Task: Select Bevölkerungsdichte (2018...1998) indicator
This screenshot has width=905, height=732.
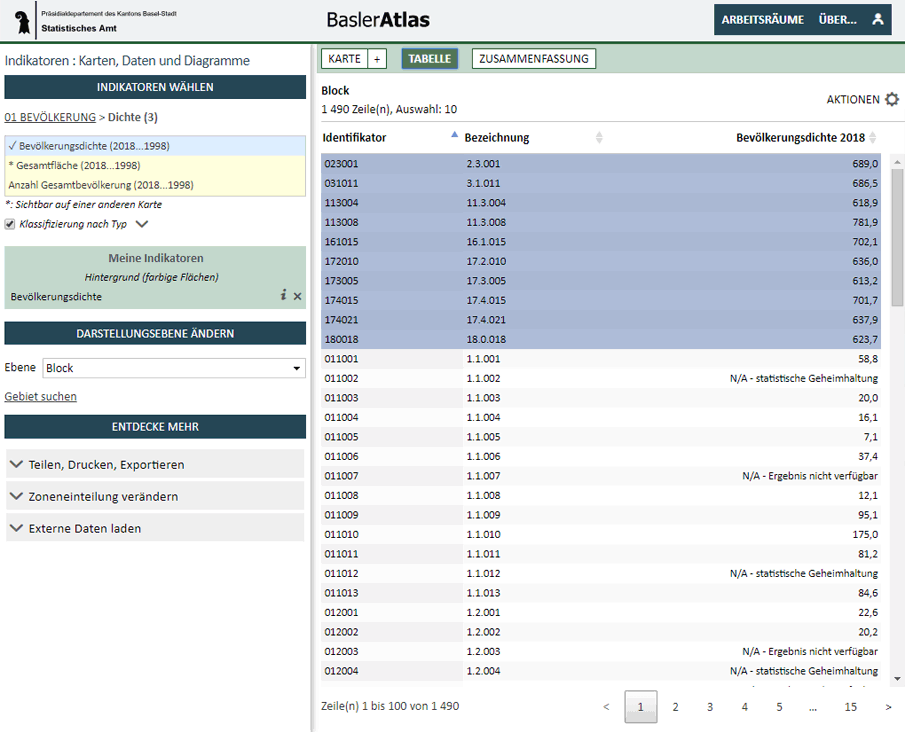Action: pyautogui.click(x=155, y=146)
